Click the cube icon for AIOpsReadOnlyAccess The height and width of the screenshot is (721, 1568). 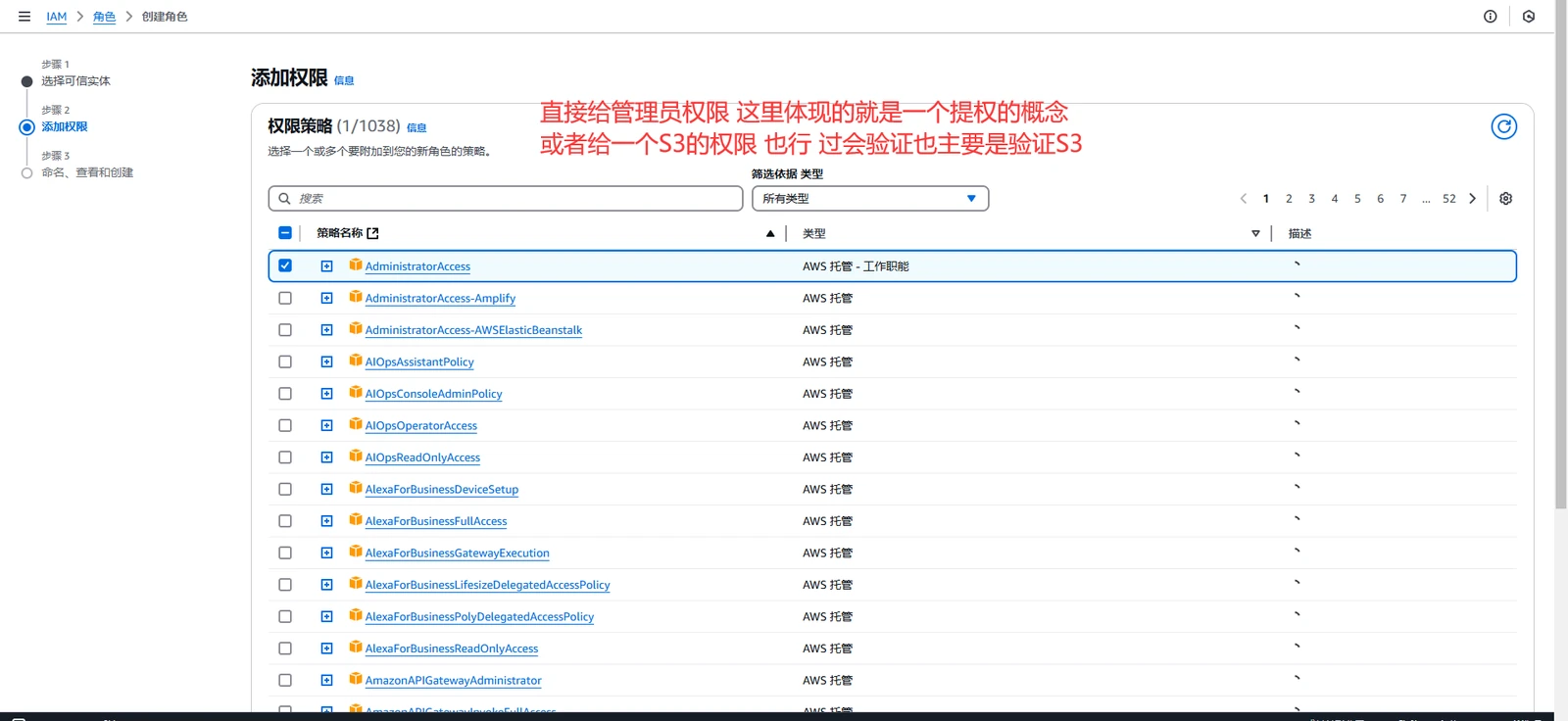click(356, 457)
